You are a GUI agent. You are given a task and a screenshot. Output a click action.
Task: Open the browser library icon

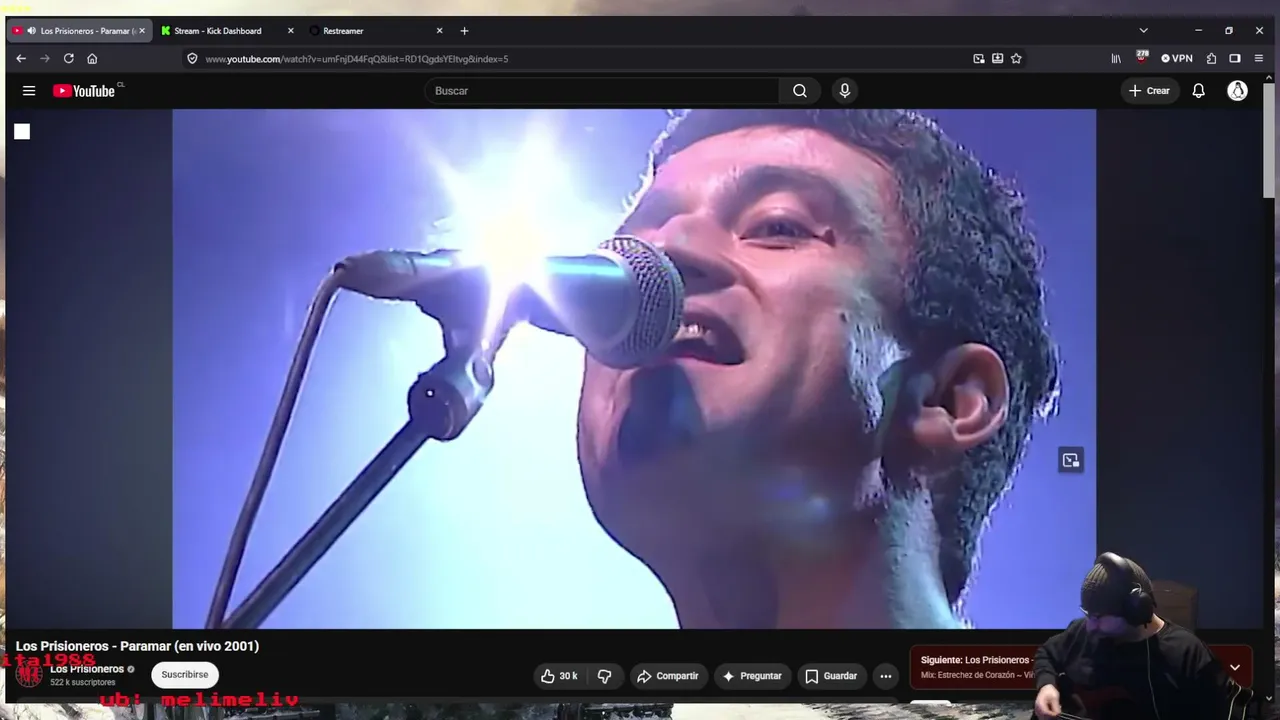[x=1116, y=59]
